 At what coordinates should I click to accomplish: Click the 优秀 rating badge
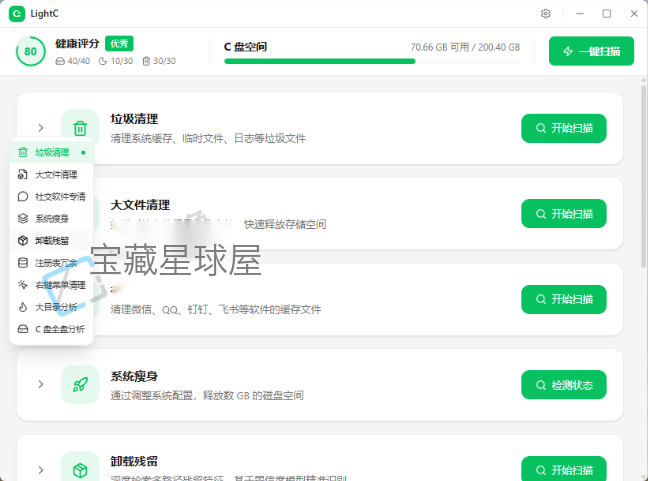119,43
